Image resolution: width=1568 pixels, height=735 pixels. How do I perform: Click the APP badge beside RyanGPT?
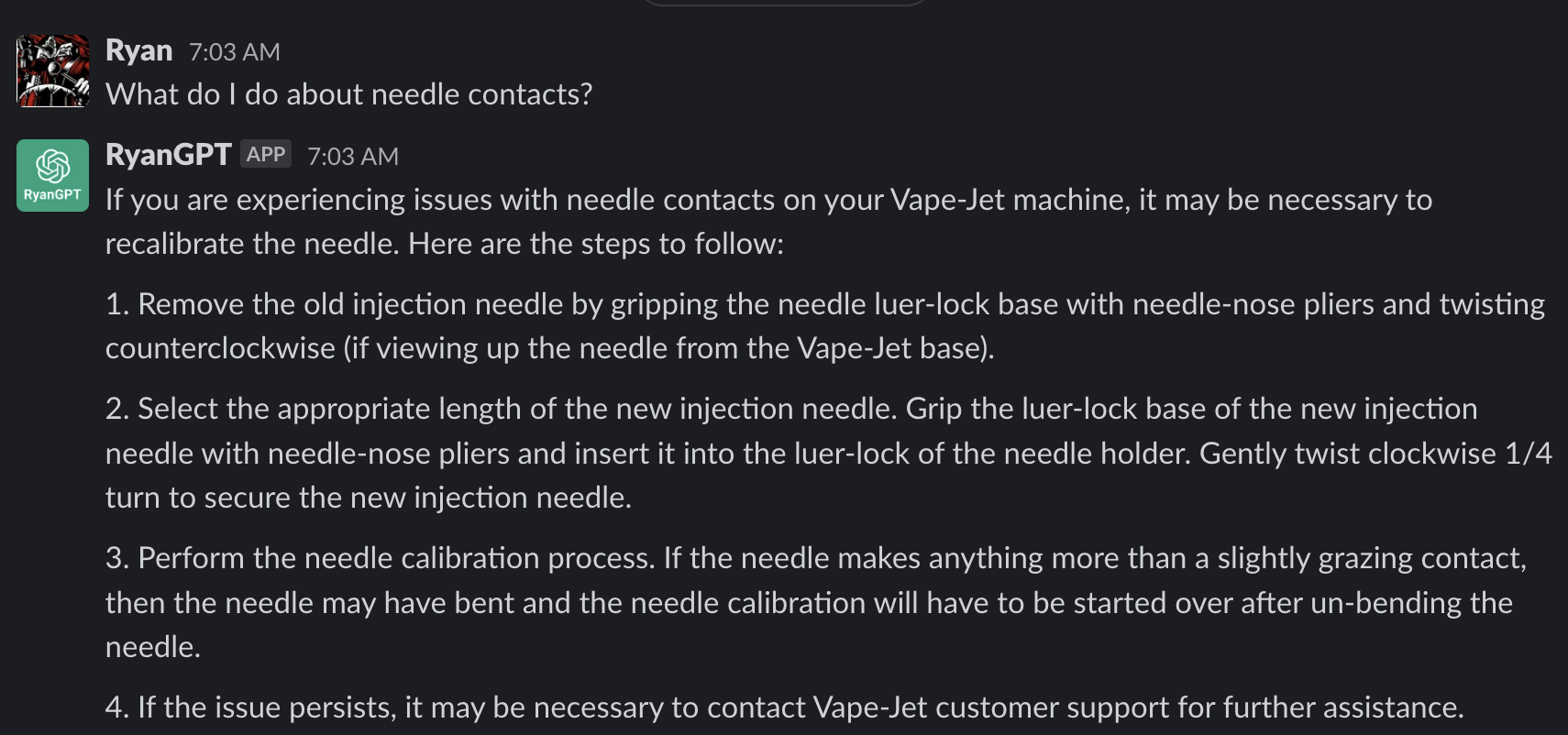tap(266, 155)
